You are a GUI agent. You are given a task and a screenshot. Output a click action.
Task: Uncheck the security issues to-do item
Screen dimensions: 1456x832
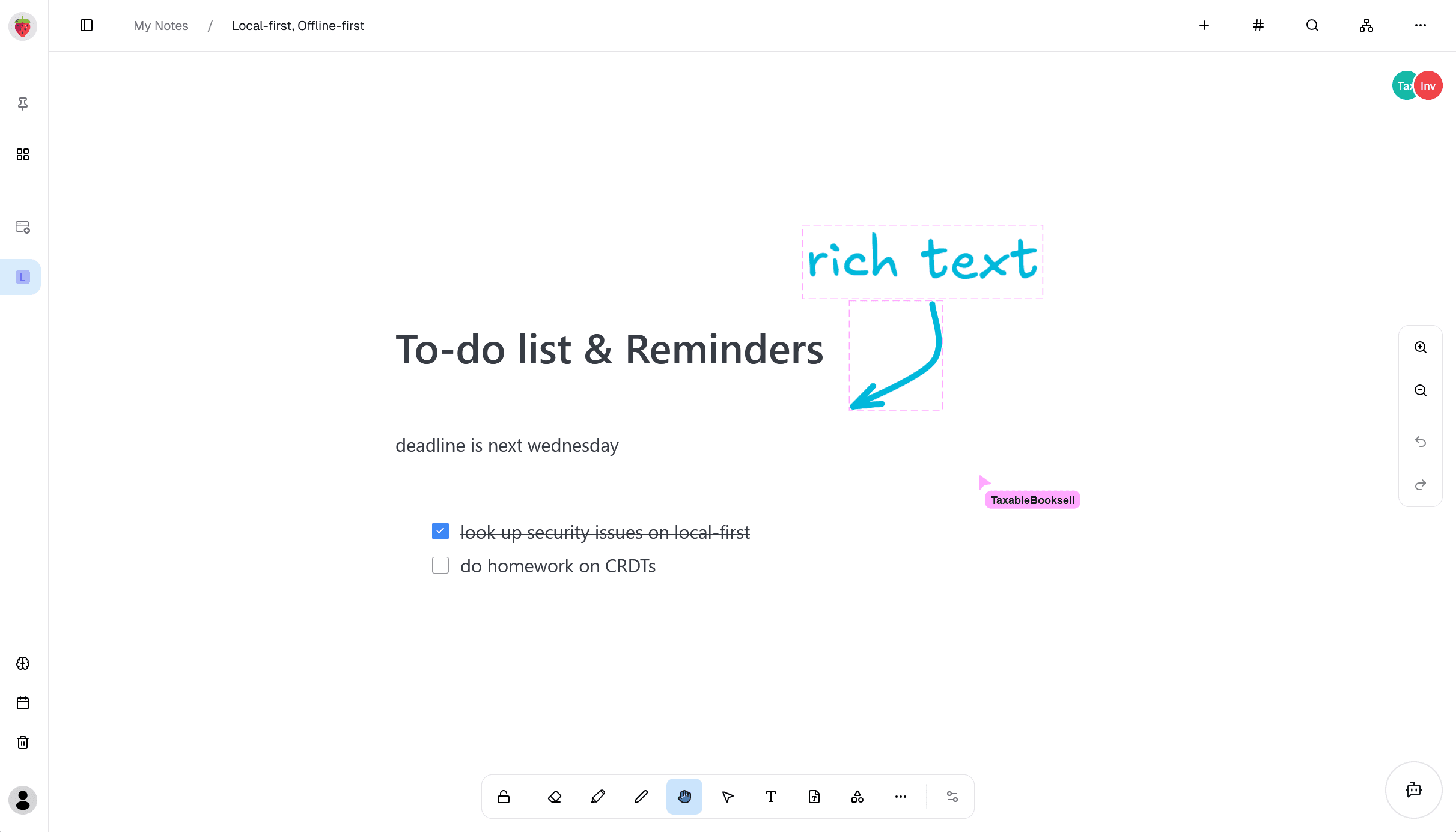click(x=440, y=531)
